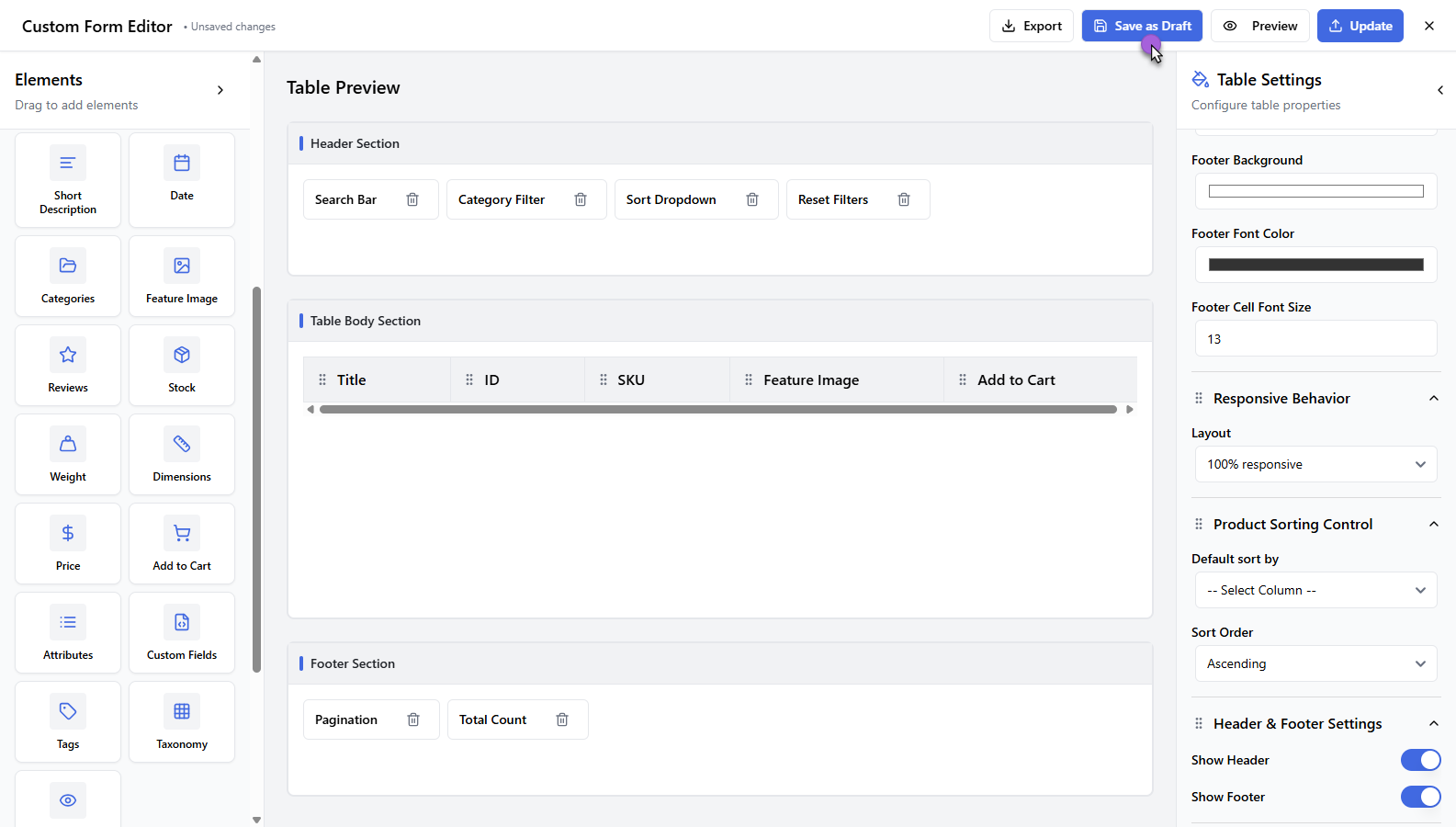Add the Dimensions element

pyautogui.click(x=182, y=454)
